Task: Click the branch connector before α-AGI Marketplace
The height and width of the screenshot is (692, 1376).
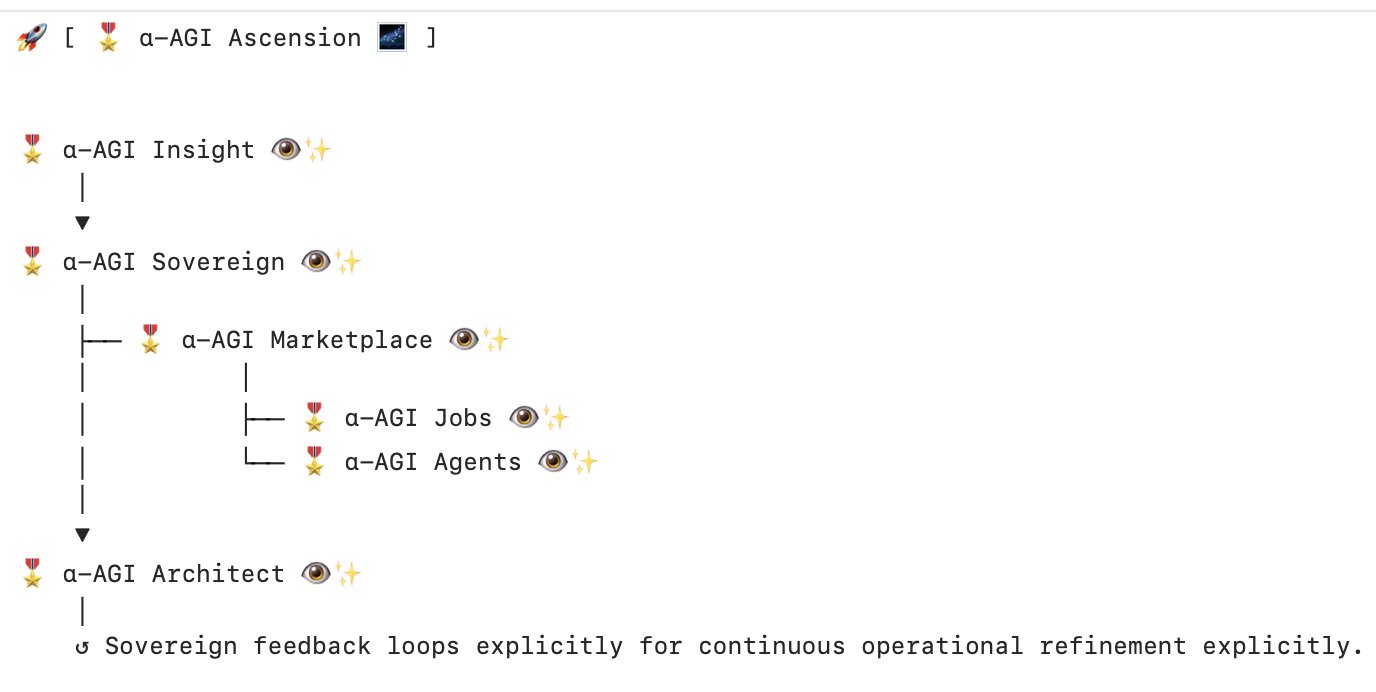Action: (100, 340)
